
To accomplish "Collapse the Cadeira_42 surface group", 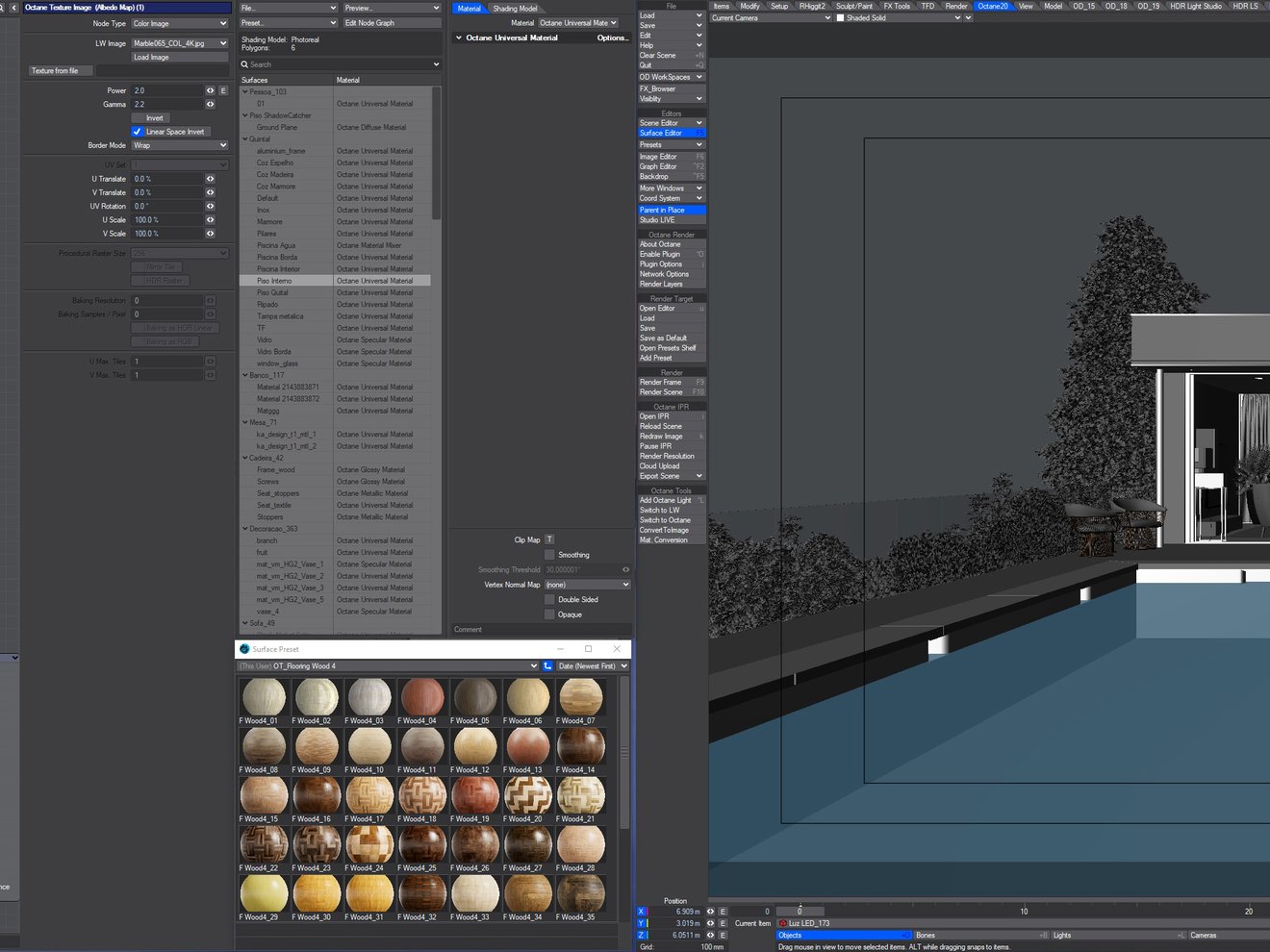I will 245,458.
